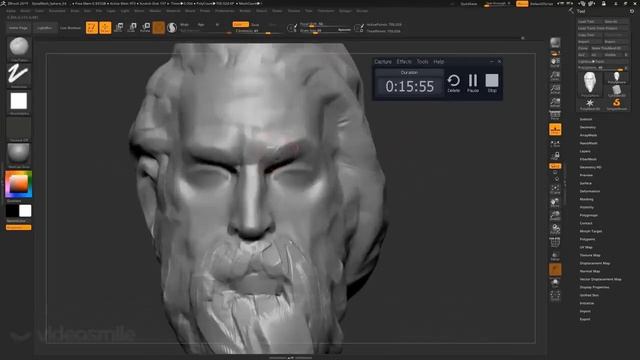Image resolution: width=640 pixels, height=360 pixels.
Task: Open the stroke type selector
Action: [19, 75]
